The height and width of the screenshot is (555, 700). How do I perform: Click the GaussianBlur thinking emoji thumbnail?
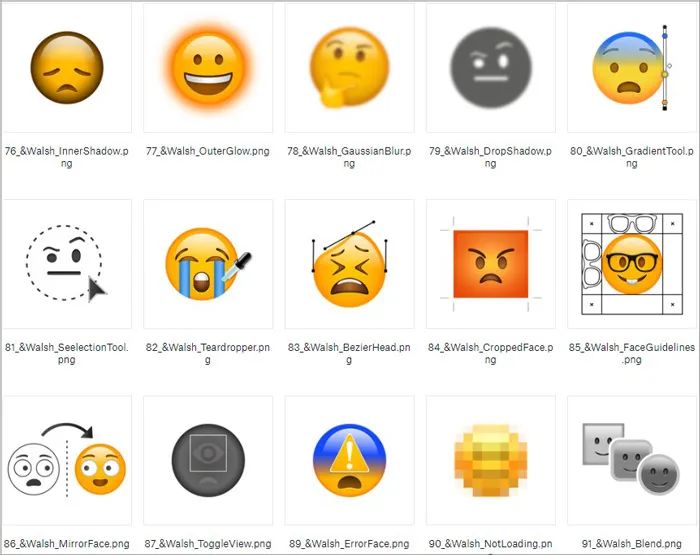tap(350, 67)
